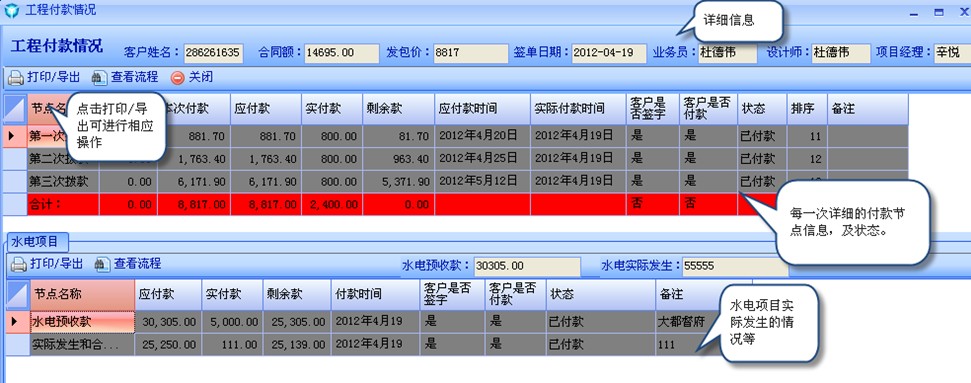
Task: Click the 实付款 column header in upper grid
Action: pos(332,109)
